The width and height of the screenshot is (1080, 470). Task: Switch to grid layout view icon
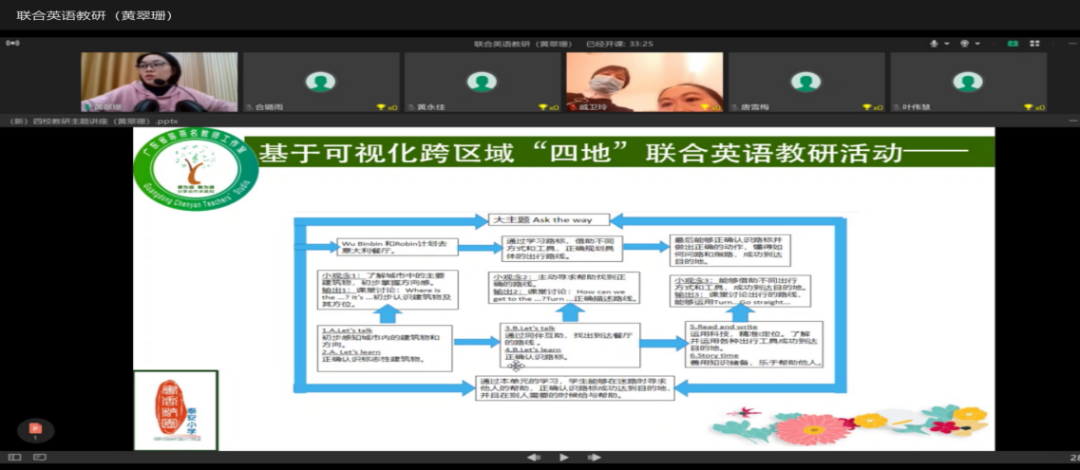pyautogui.click(x=1037, y=44)
